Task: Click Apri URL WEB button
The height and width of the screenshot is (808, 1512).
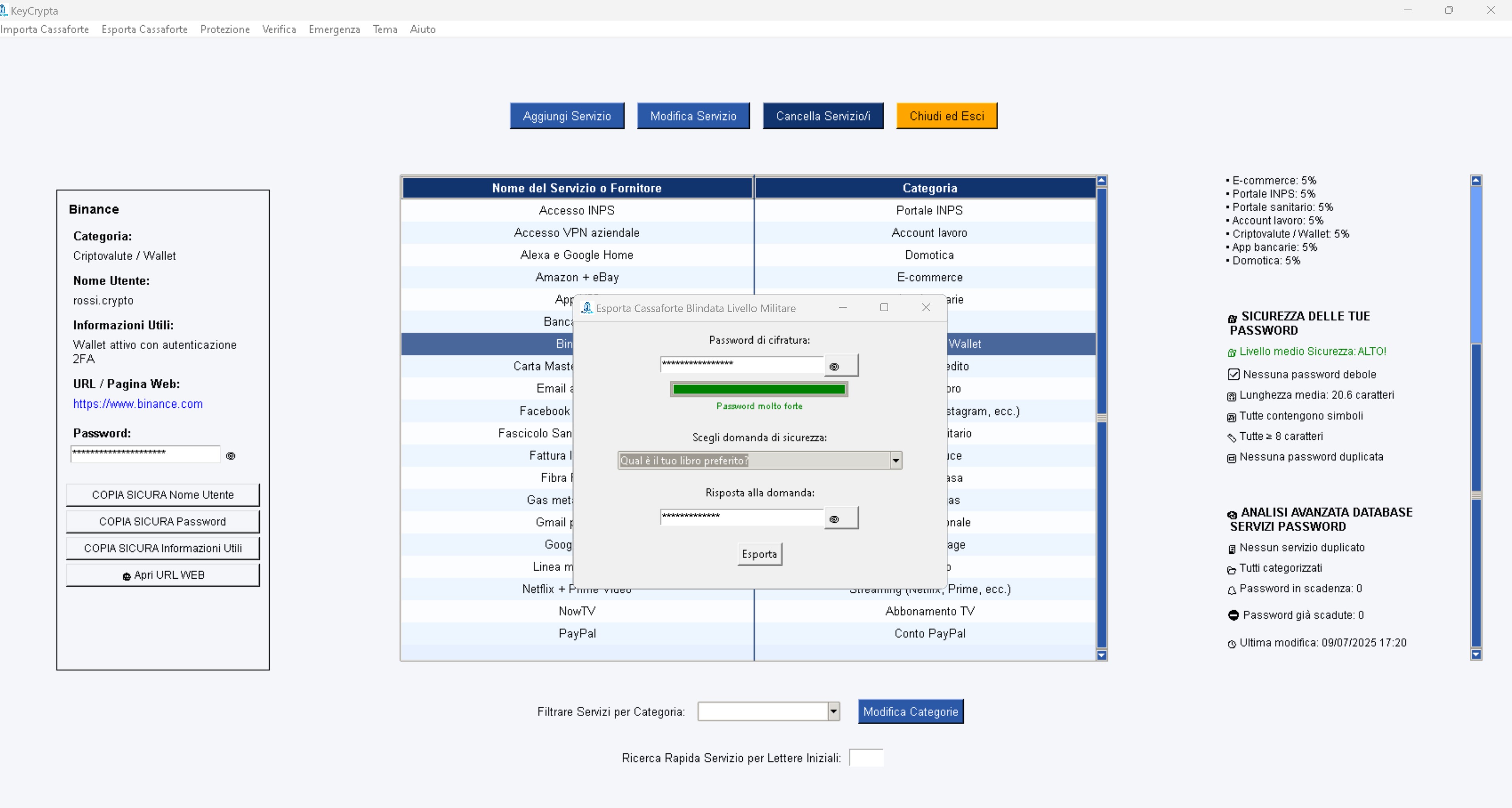Action: point(162,575)
